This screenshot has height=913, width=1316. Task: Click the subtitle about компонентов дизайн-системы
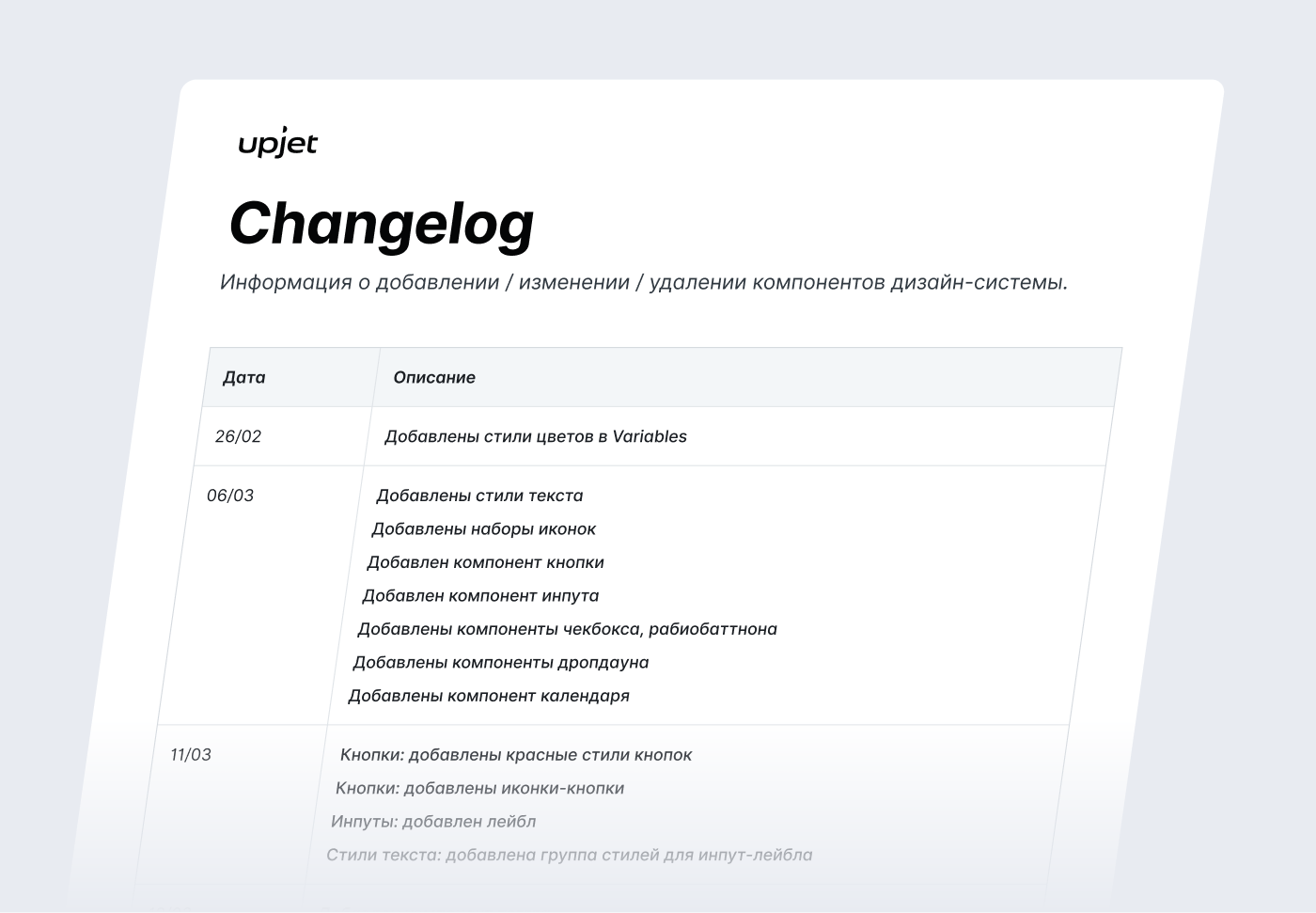click(643, 282)
